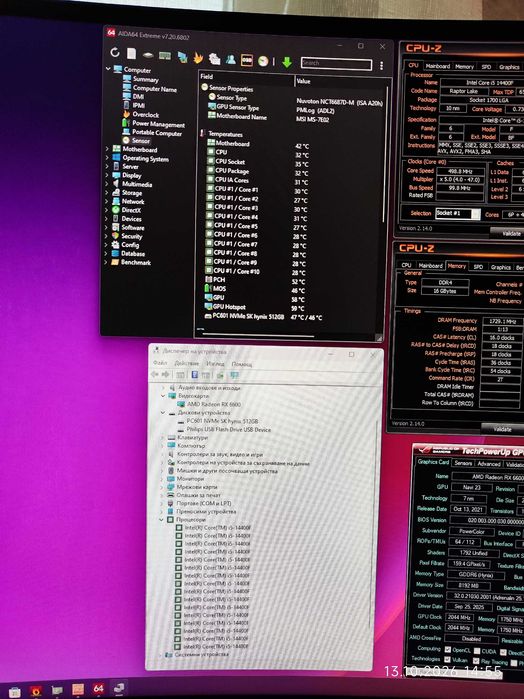Click the AIDA64 icon on the taskbar
Viewport: 524px width, 699px height.
tap(99, 689)
